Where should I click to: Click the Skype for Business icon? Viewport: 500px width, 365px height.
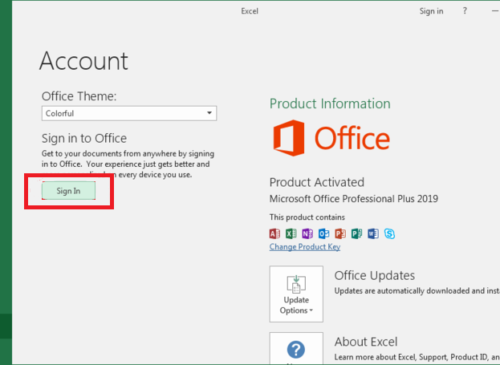(389, 234)
